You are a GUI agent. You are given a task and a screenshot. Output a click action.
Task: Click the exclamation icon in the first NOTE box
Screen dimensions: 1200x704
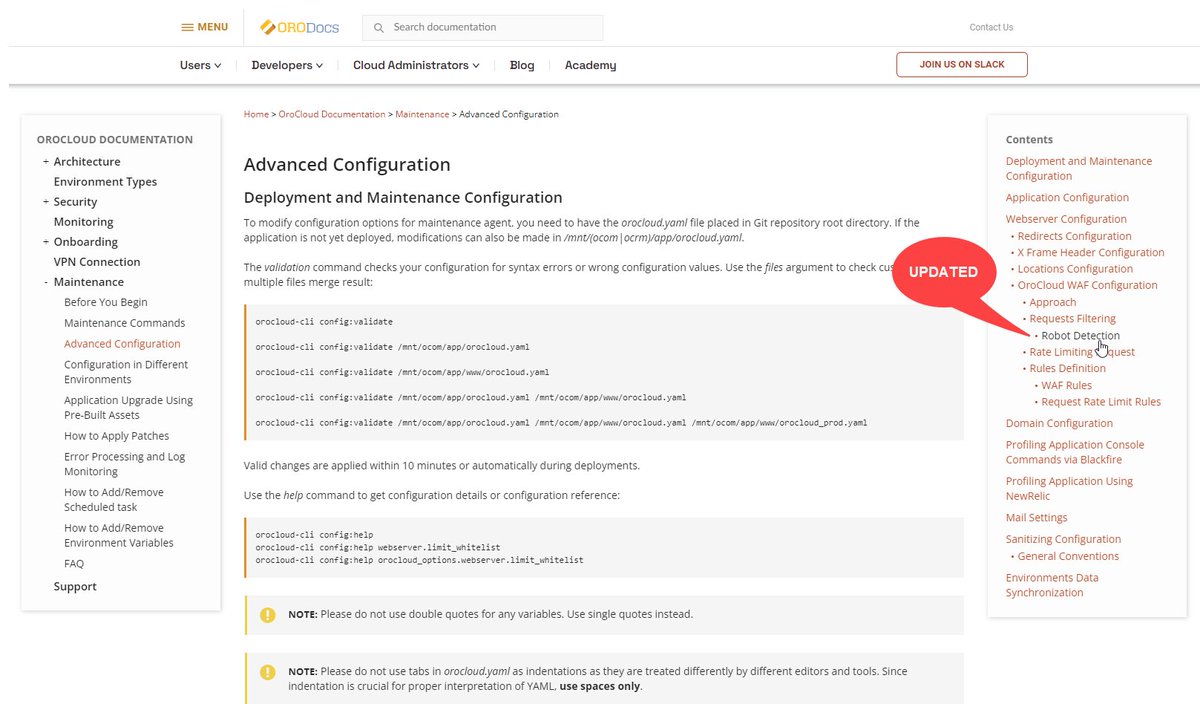pos(267,613)
